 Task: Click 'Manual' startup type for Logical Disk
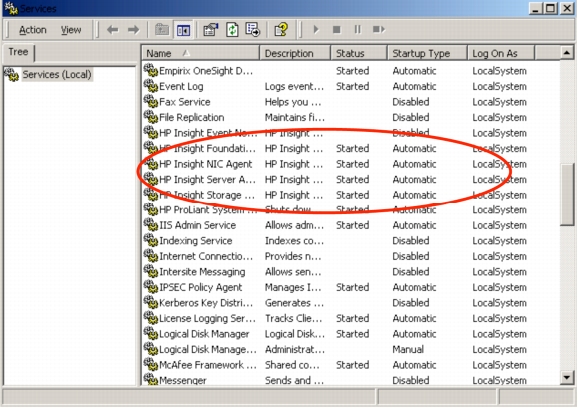(x=408, y=349)
